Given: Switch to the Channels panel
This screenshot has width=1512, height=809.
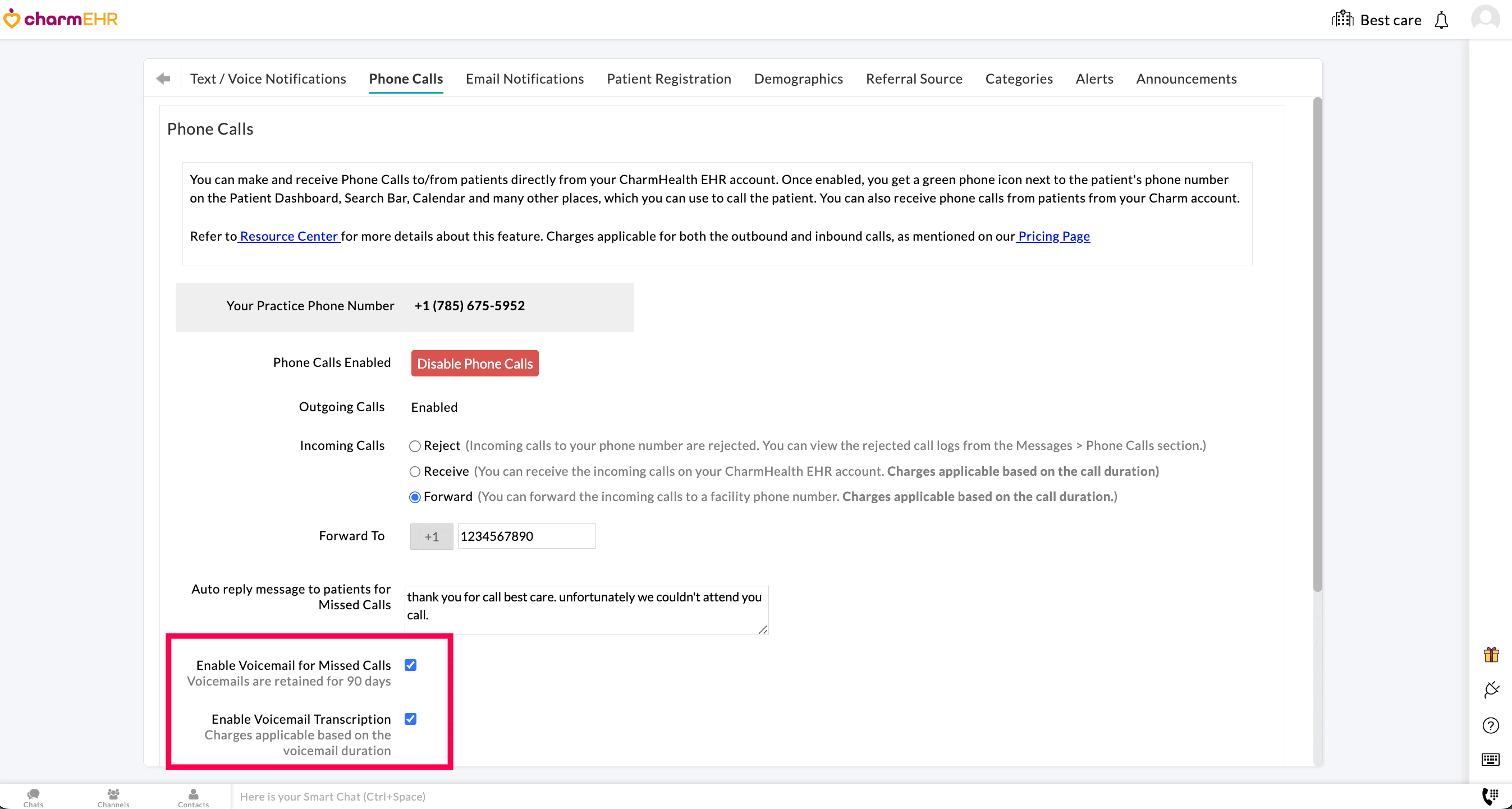Looking at the screenshot, I should click(x=113, y=796).
